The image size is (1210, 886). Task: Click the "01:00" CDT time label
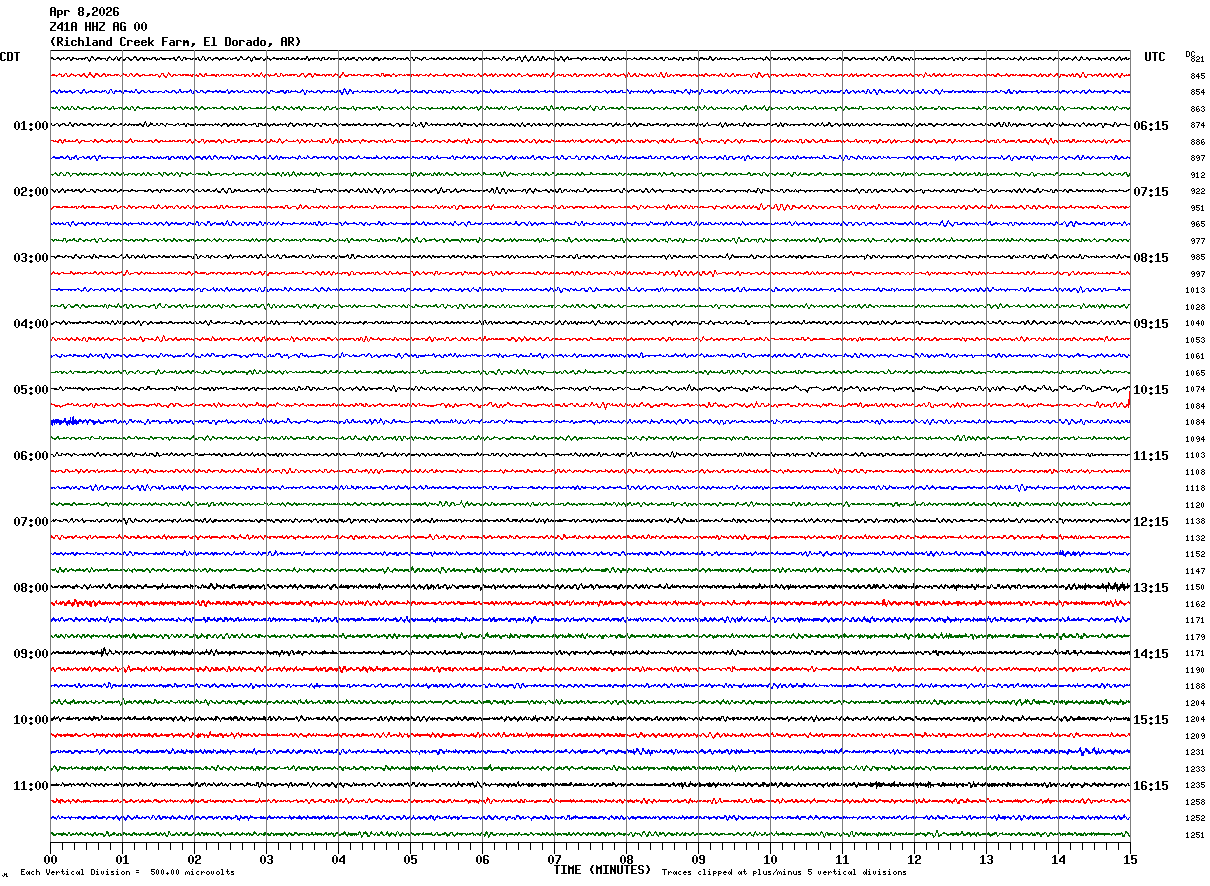31,126
